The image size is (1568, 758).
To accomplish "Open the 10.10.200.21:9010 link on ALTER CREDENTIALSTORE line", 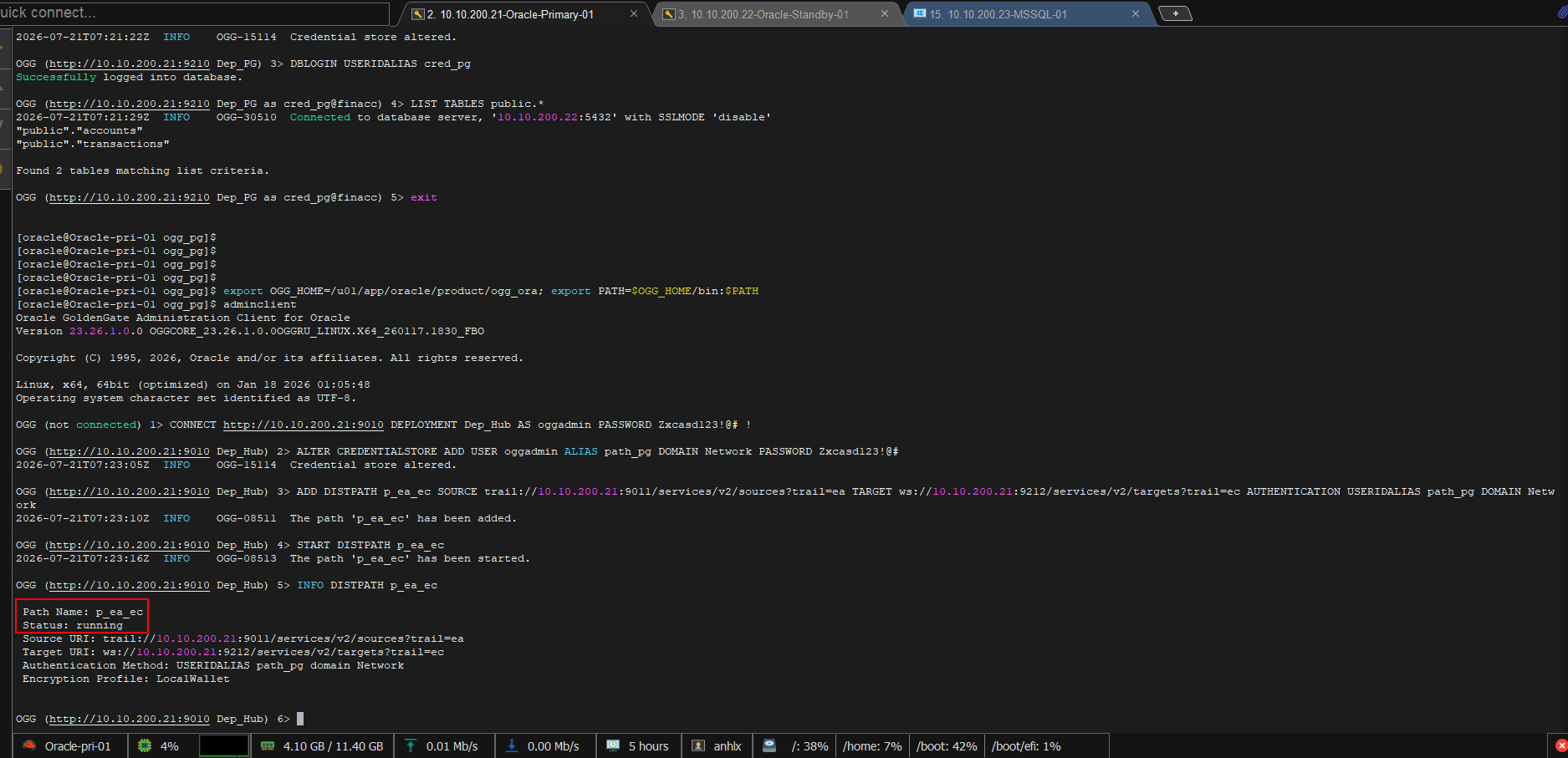I will coord(130,451).
